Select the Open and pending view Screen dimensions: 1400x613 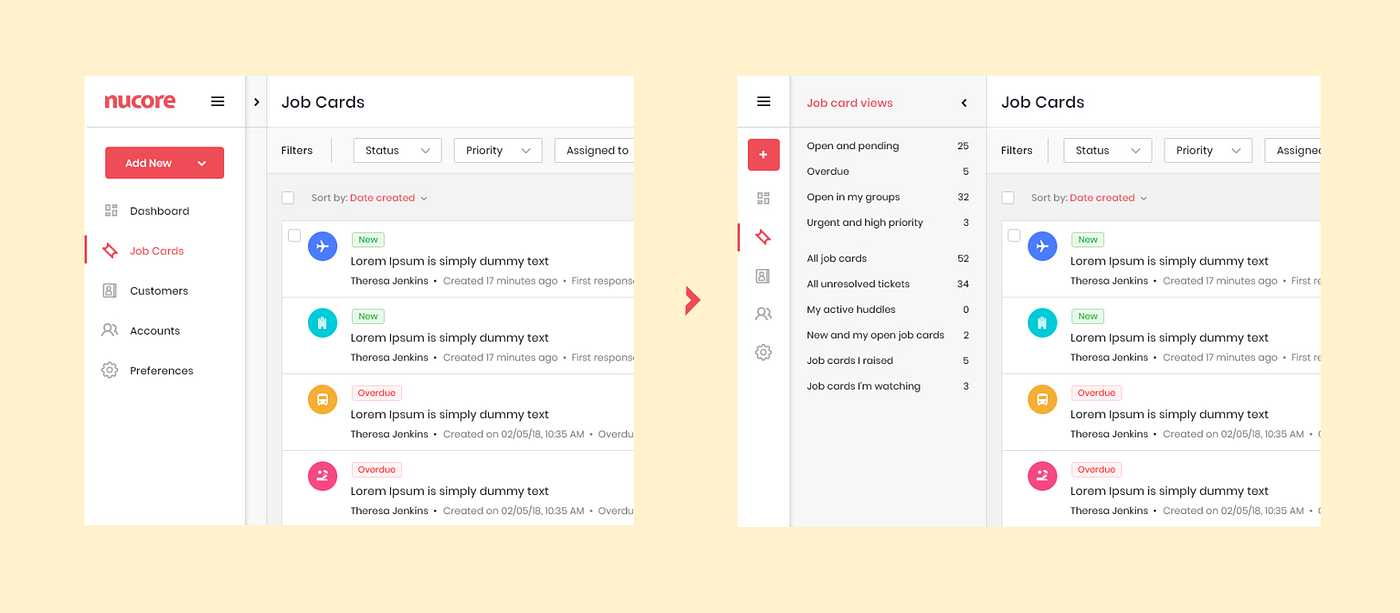click(x=888, y=146)
